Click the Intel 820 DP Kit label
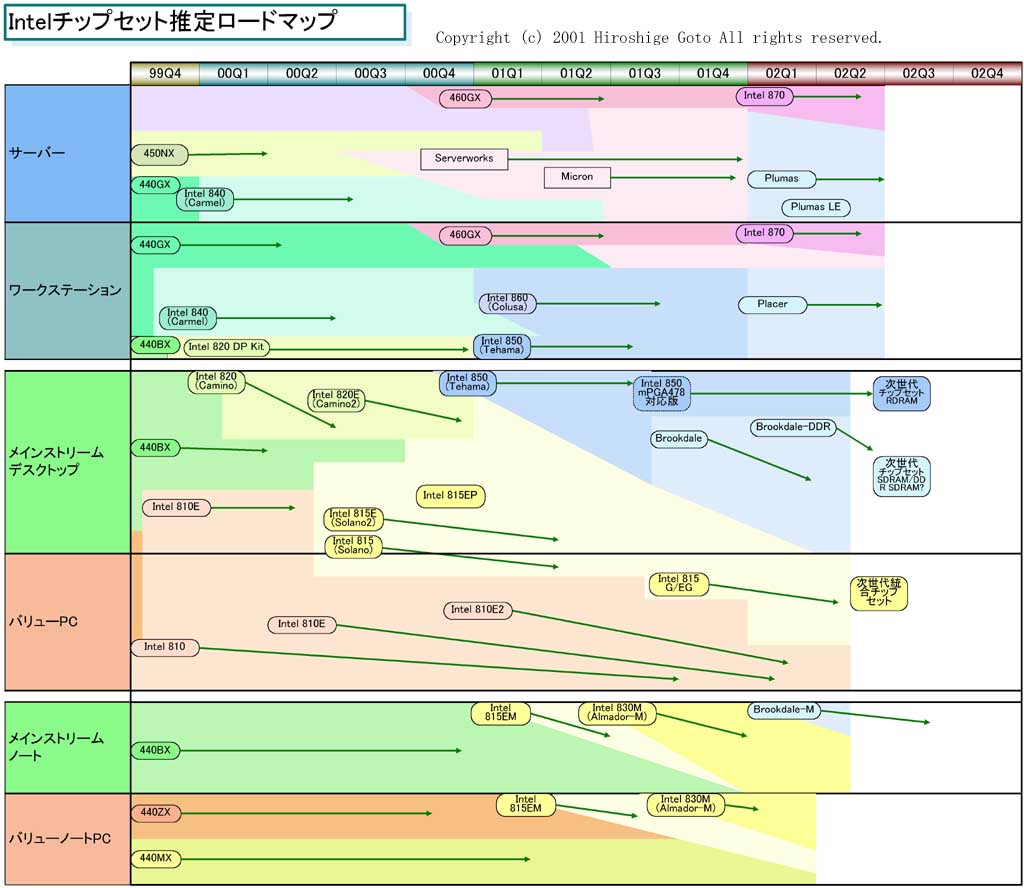1024x888 pixels. [x=227, y=348]
